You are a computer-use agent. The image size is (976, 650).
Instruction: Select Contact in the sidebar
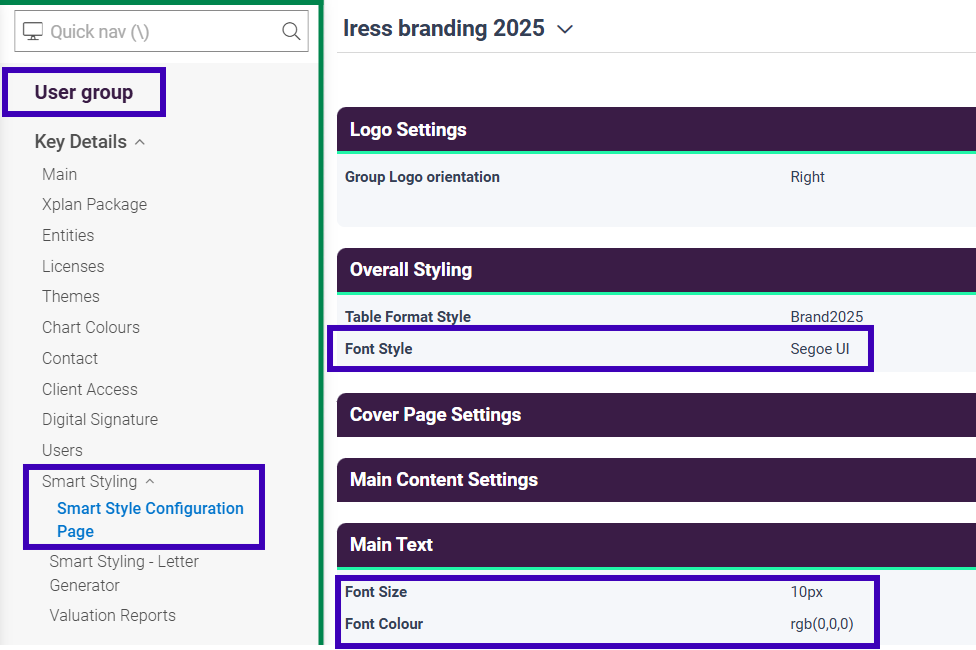pos(70,358)
